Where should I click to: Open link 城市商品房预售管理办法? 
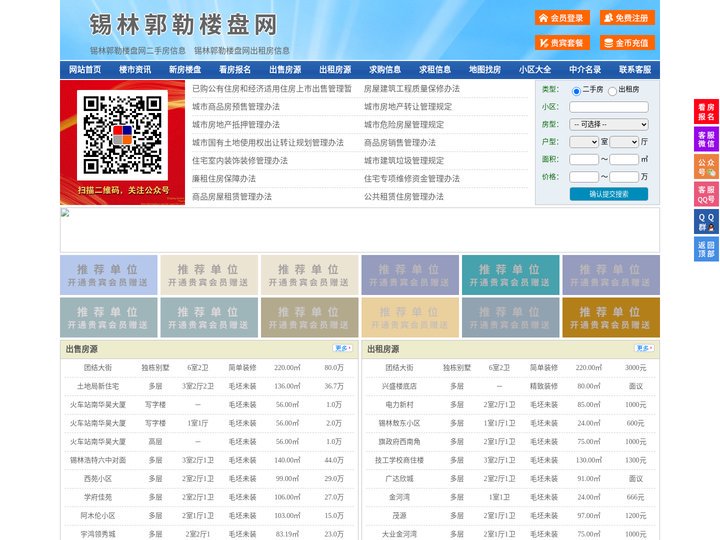tap(236, 107)
